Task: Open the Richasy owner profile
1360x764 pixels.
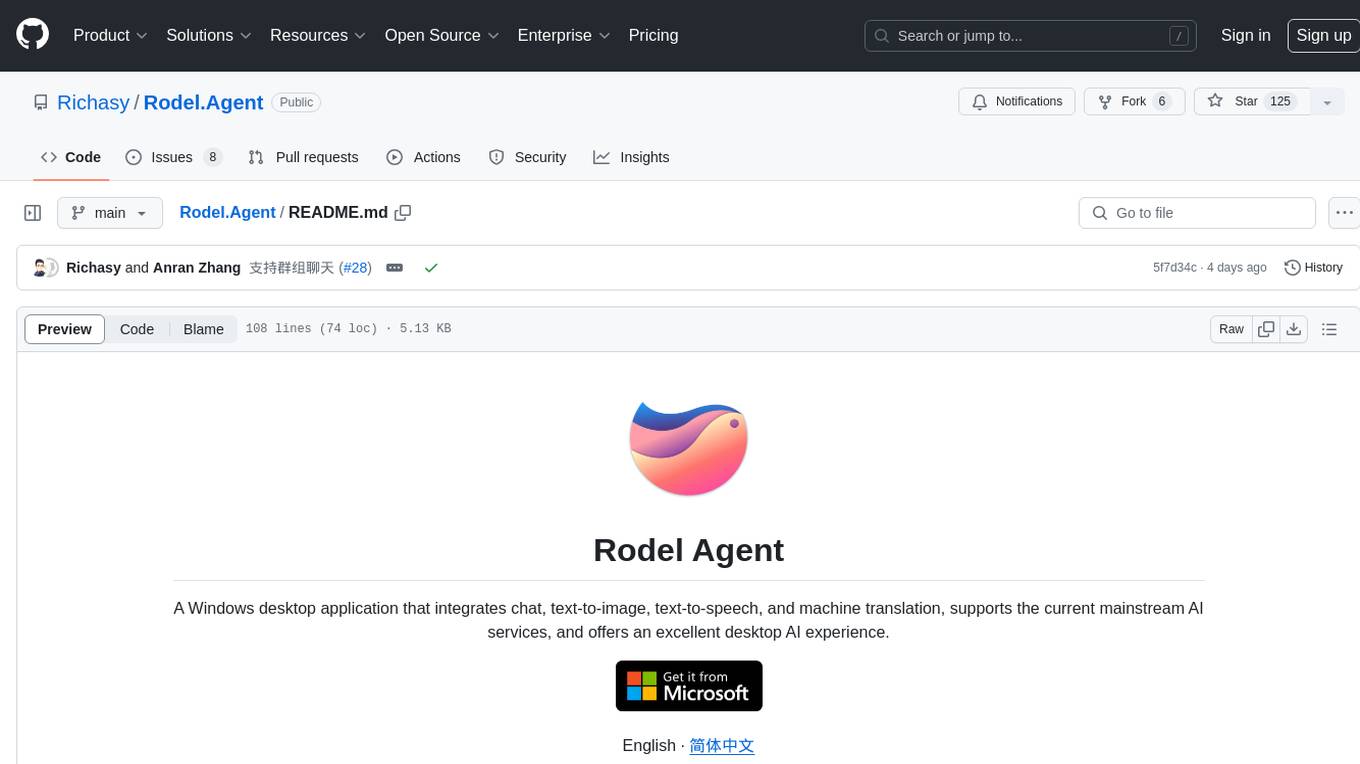Action: (x=93, y=102)
